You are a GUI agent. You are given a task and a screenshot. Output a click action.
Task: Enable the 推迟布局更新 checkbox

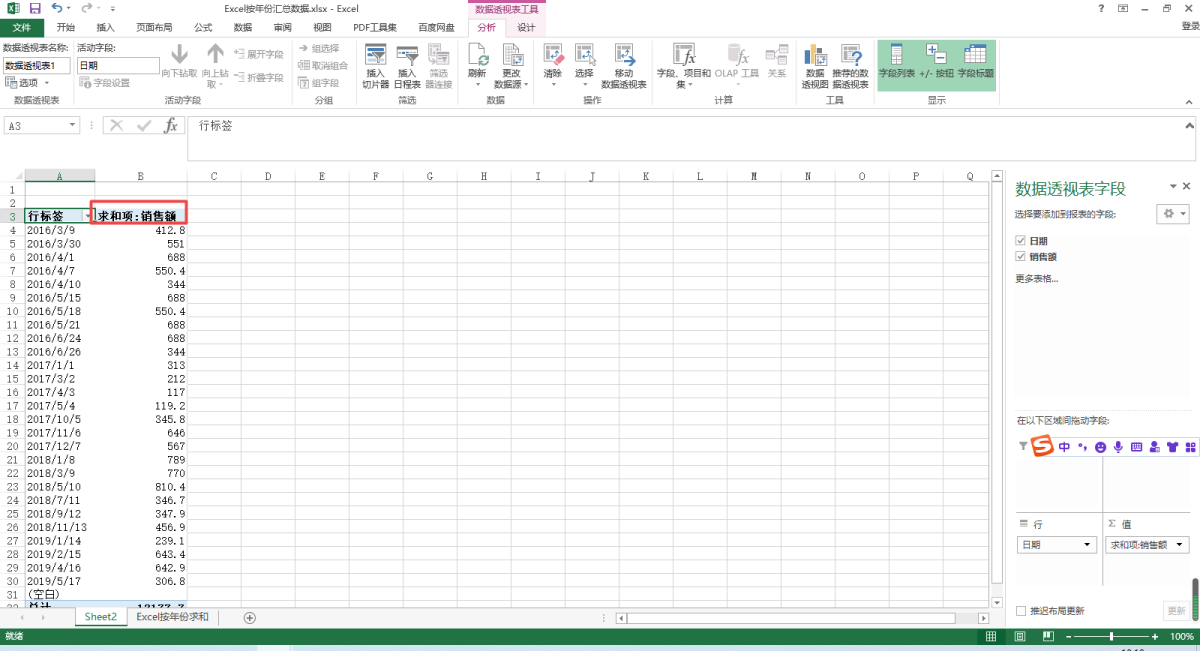tap(1021, 611)
